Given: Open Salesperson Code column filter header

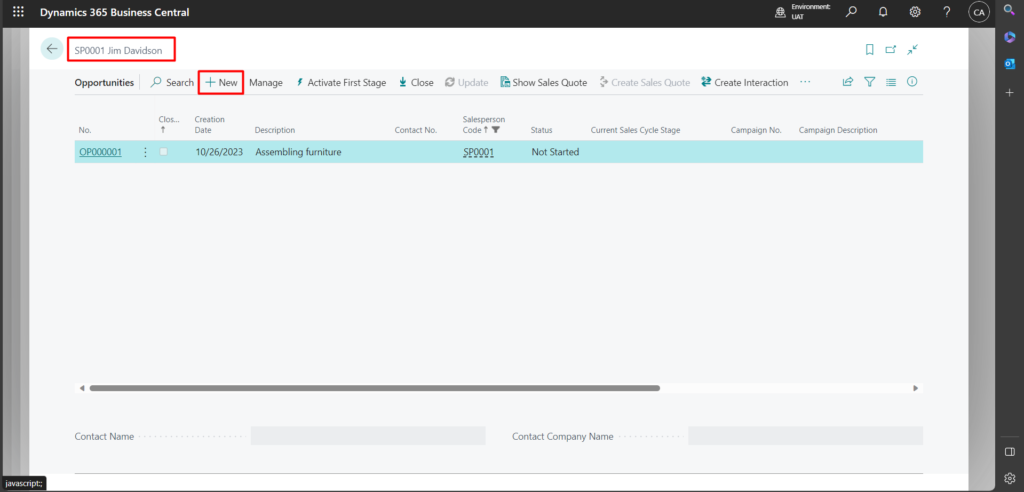Looking at the screenshot, I should tap(484, 125).
